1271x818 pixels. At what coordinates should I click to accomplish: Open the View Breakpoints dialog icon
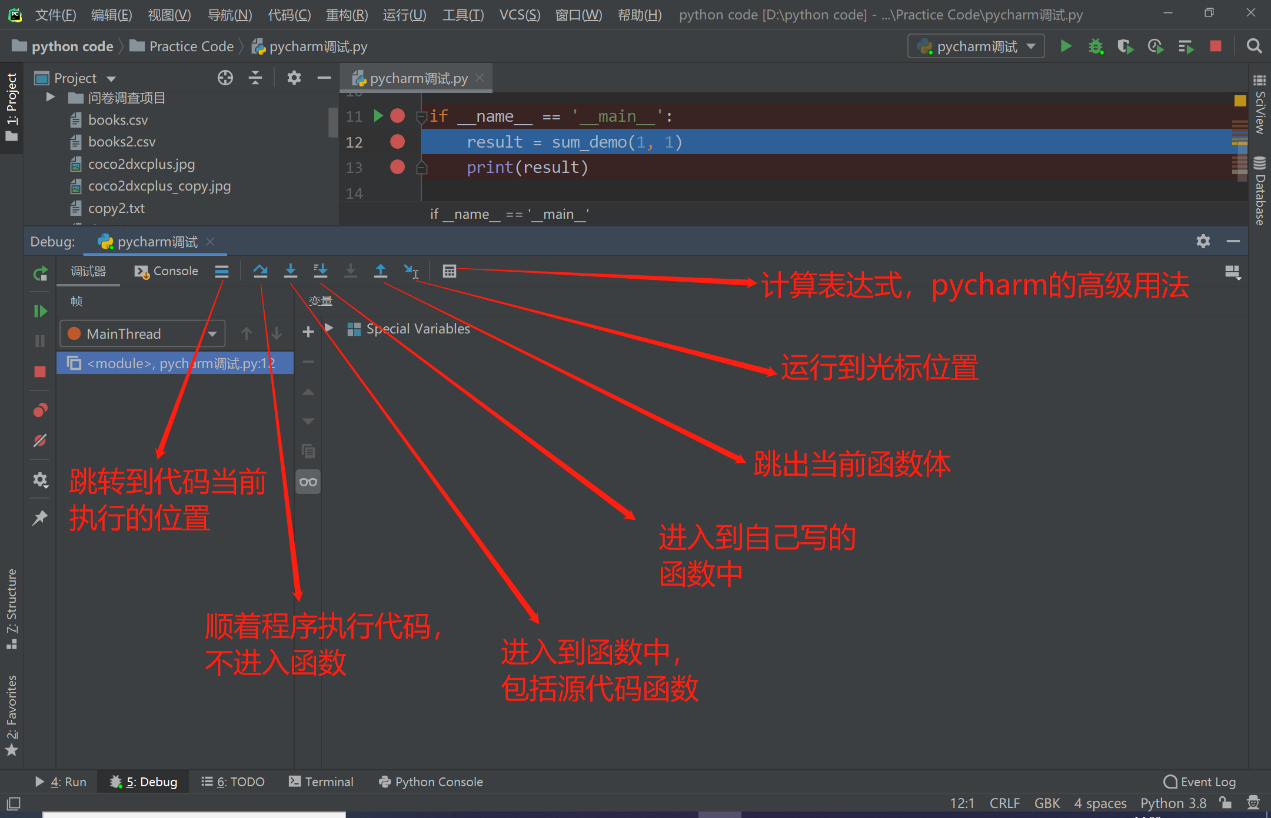click(40, 410)
